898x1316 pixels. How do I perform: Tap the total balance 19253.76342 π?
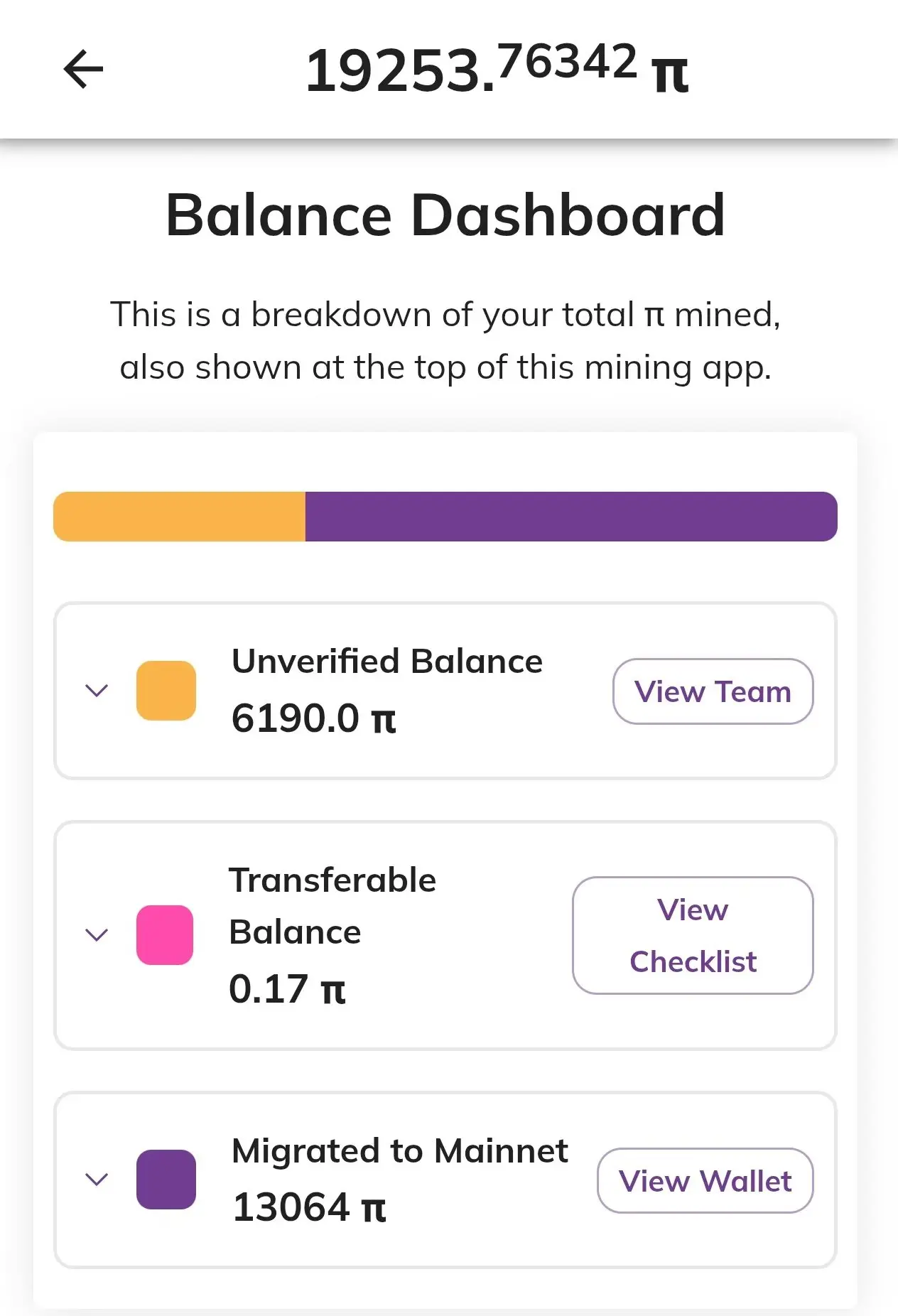point(496,70)
